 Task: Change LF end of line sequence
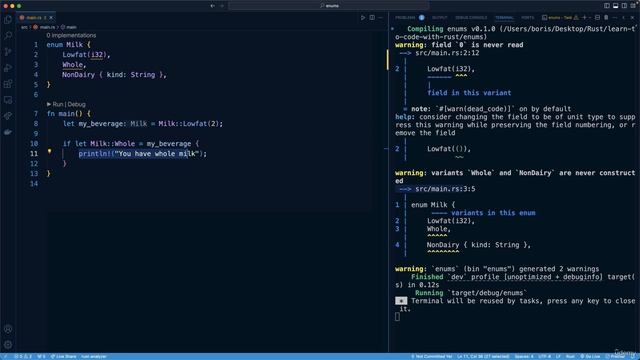558,356
